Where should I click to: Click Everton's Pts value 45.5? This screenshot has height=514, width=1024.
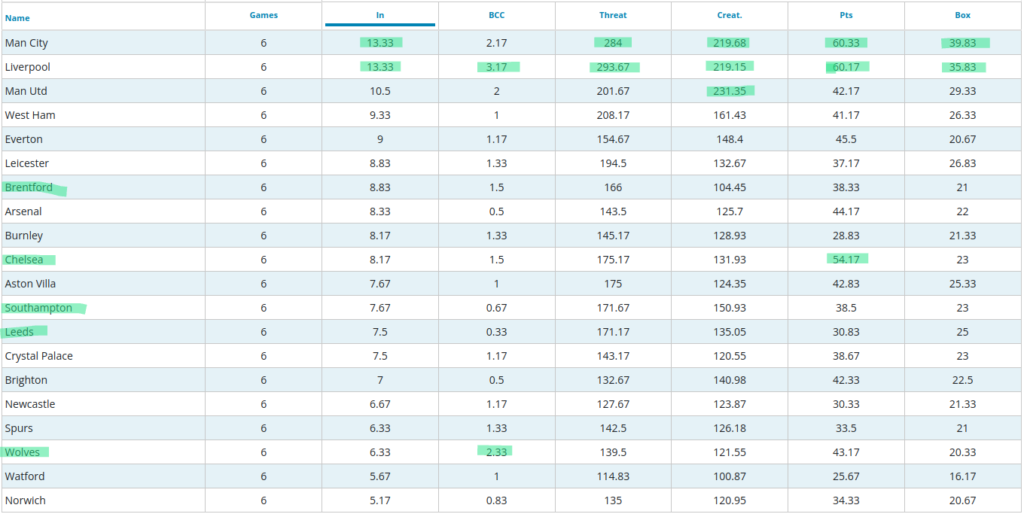click(846, 140)
